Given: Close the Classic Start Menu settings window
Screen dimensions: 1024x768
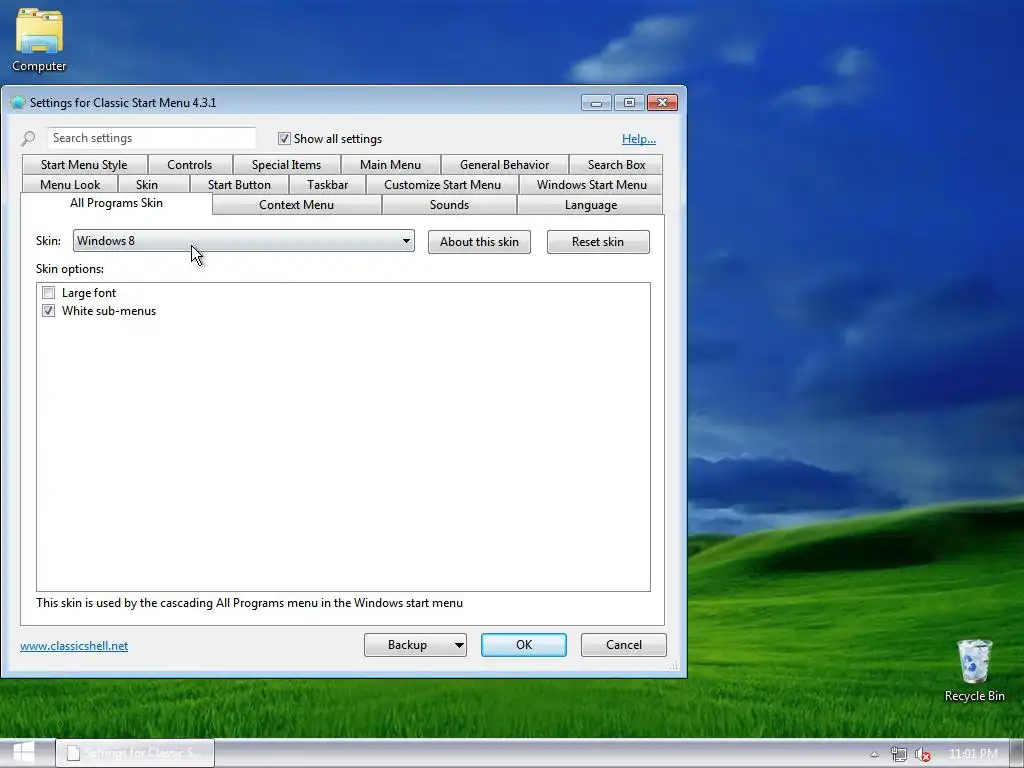Looking at the screenshot, I should (662, 103).
